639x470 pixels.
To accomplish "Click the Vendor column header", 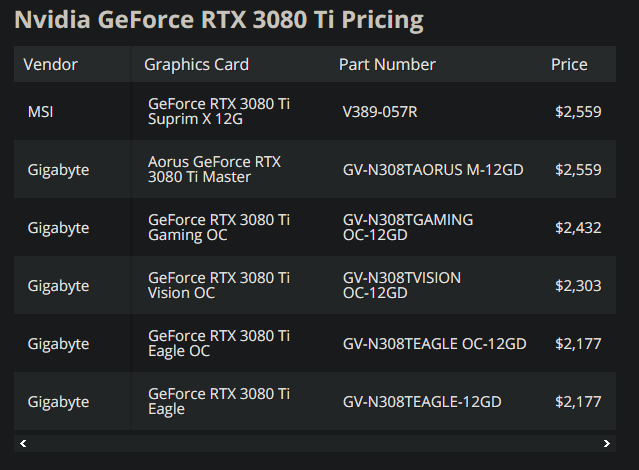I will [51, 65].
